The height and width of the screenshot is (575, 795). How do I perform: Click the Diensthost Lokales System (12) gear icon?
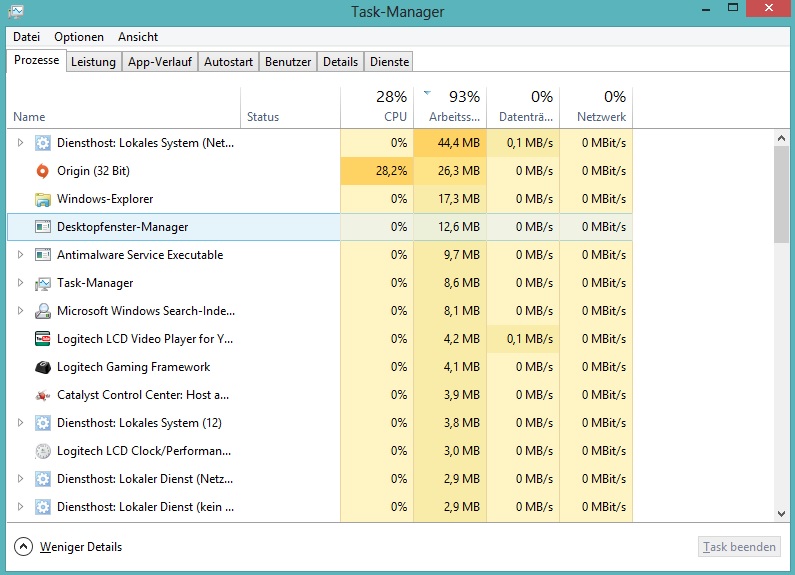coord(43,423)
